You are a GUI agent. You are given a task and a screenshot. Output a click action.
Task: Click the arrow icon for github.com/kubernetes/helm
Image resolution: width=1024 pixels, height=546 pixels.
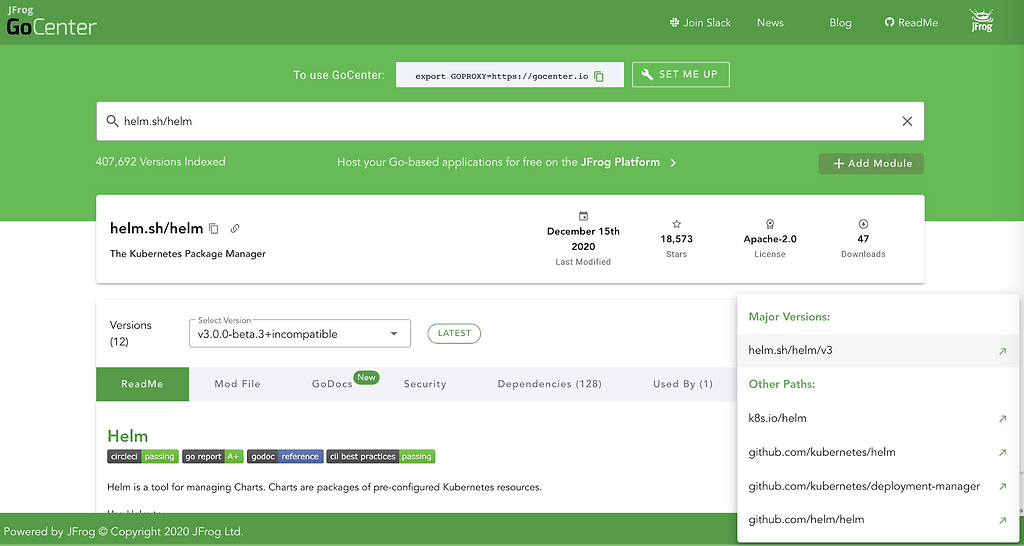[1002, 453]
